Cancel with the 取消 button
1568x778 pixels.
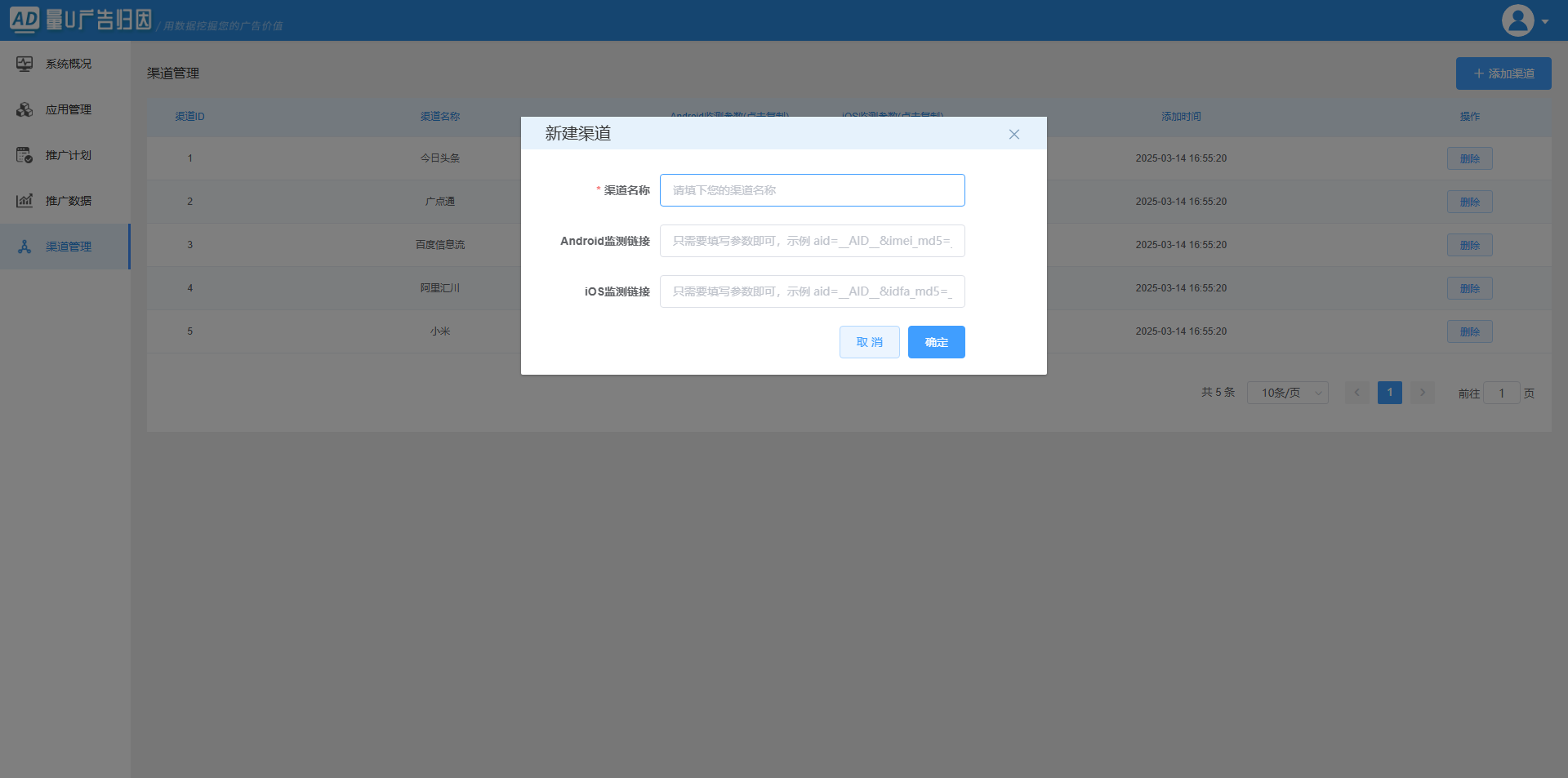click(x=870, y=342)
